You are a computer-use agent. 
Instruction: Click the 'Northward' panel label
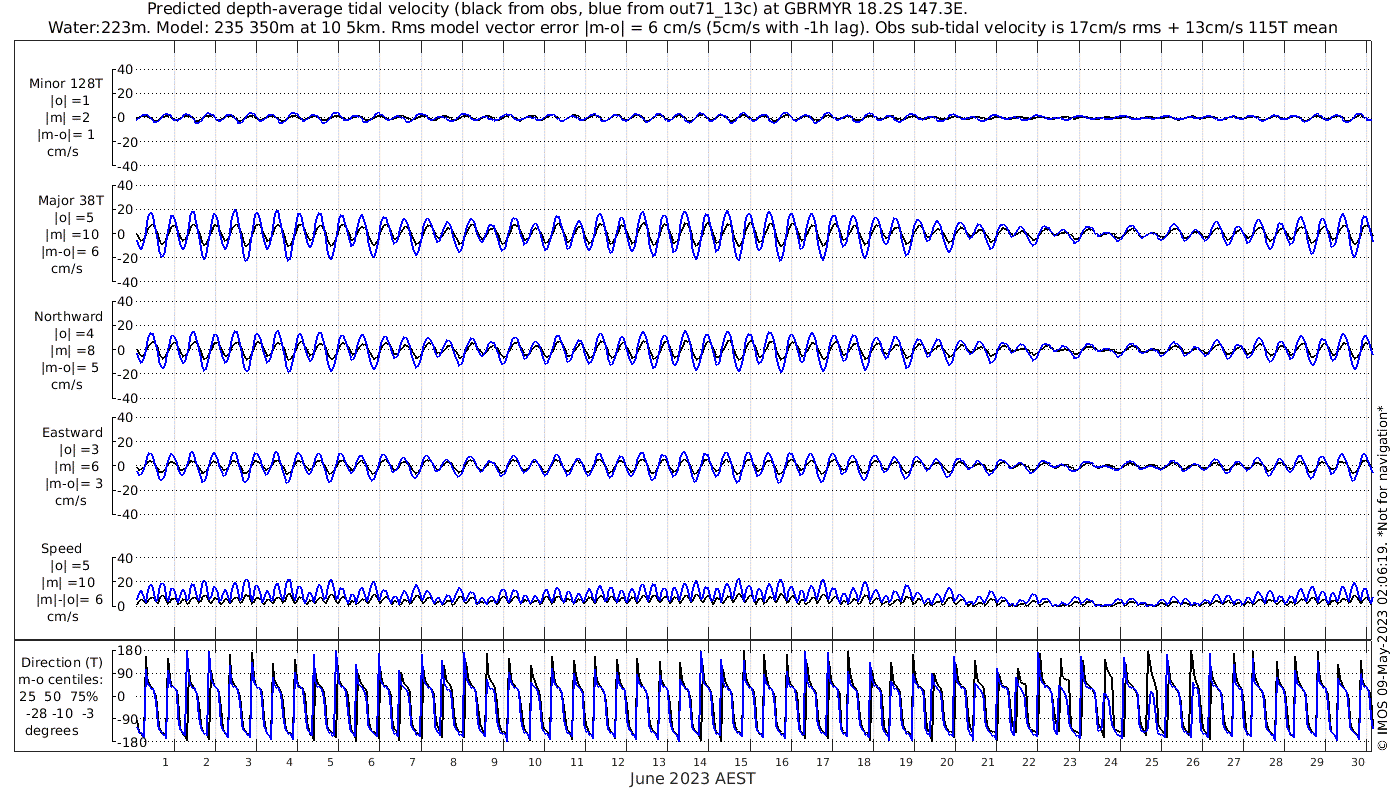click(x=68, y=317)
